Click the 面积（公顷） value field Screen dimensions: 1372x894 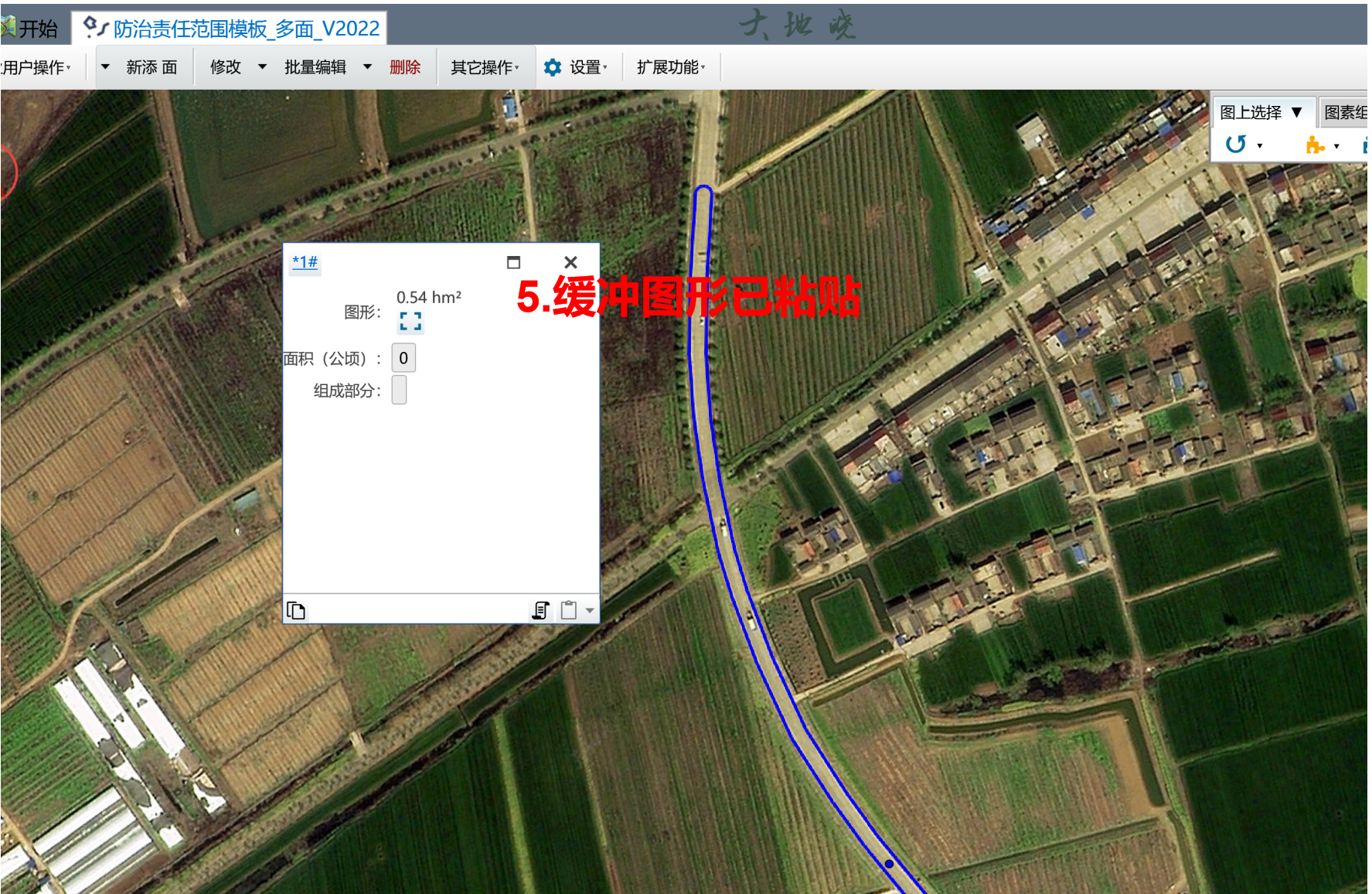pyautogui.click(x=403, y=358)
